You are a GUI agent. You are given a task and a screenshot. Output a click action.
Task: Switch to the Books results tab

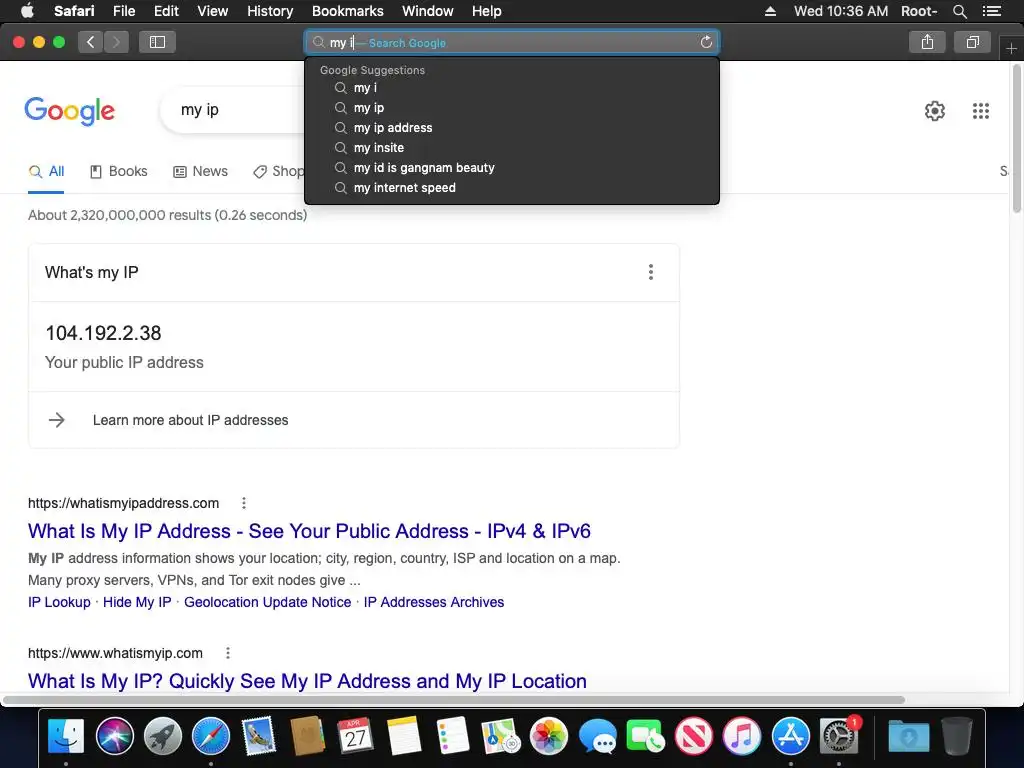[x=119, y=172]
